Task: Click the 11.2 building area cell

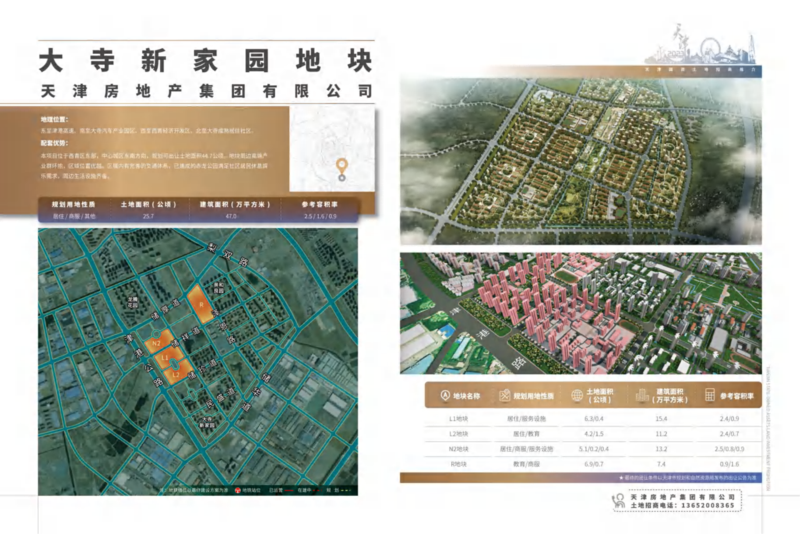Action: coord(661,434)
